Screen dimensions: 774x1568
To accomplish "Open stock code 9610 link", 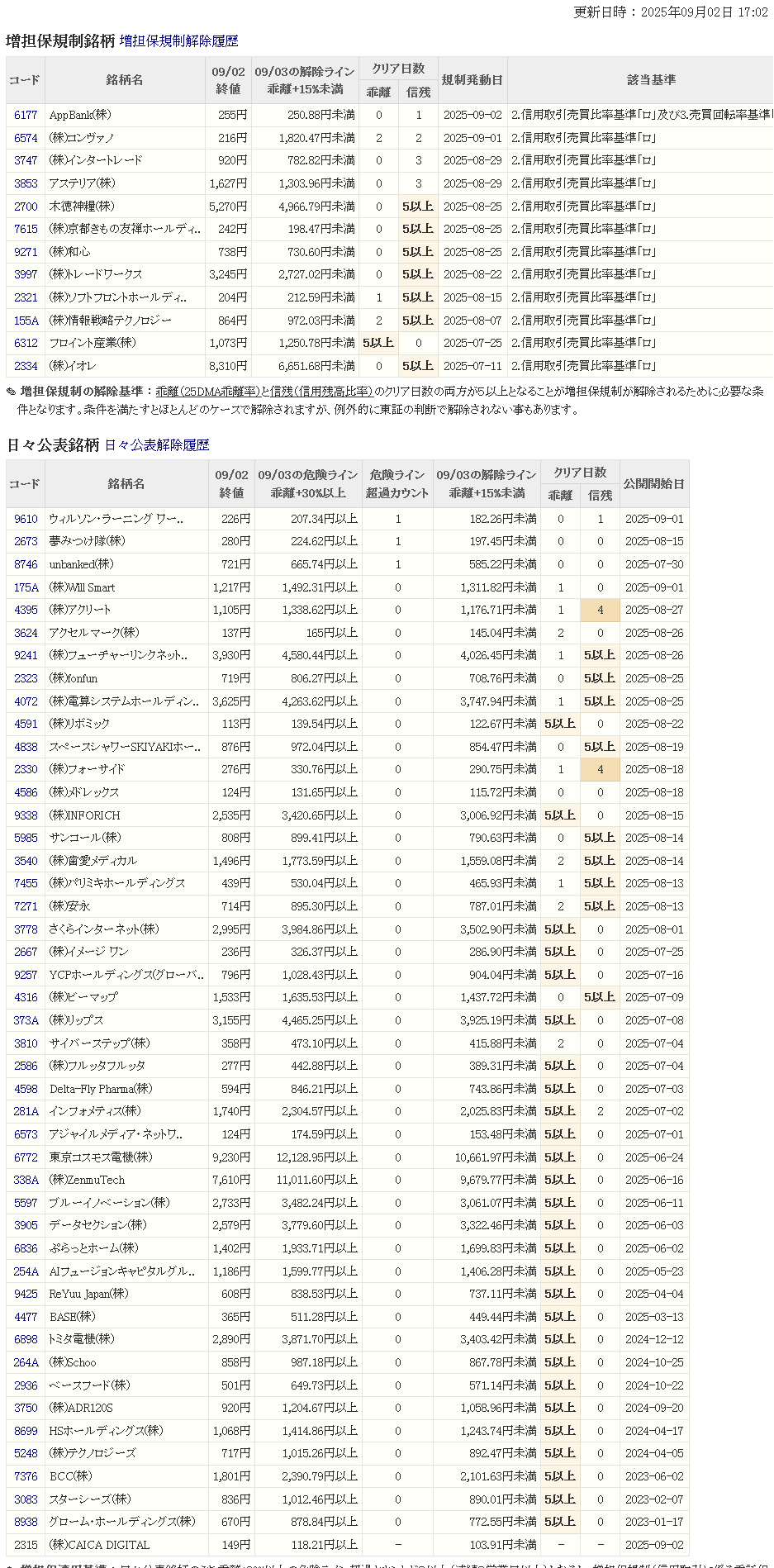I will [26, 519].
